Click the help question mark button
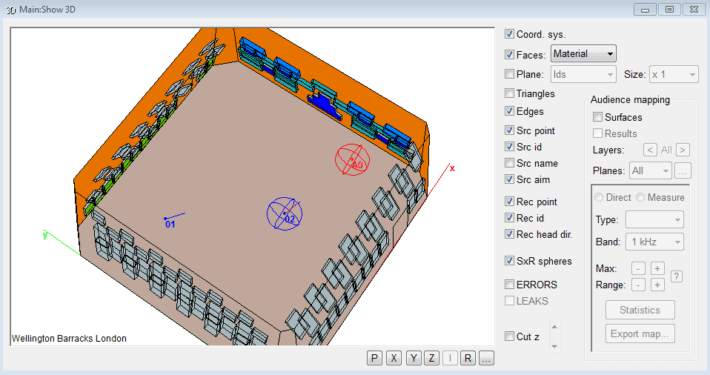This screenshot has width=710, height=375. (676, 276)
